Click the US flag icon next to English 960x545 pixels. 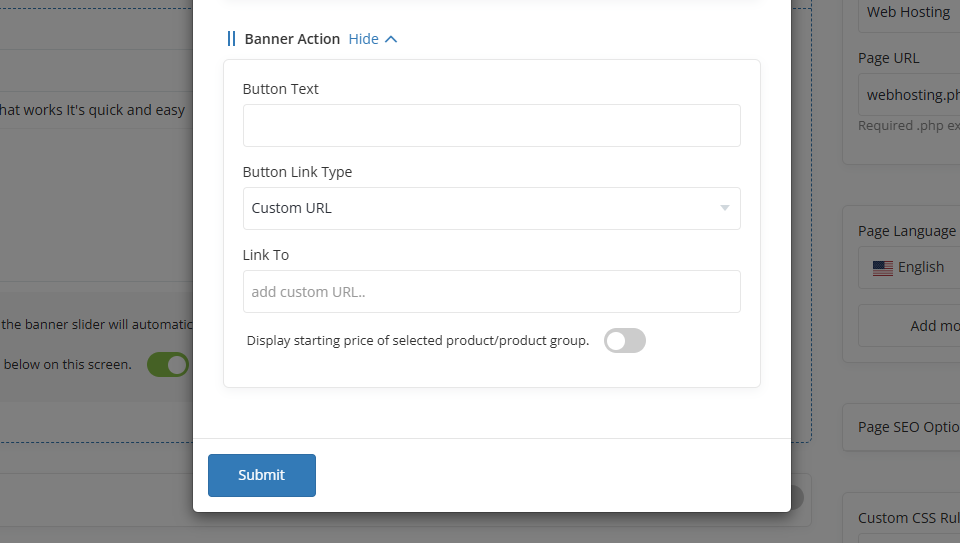[882, 268]
